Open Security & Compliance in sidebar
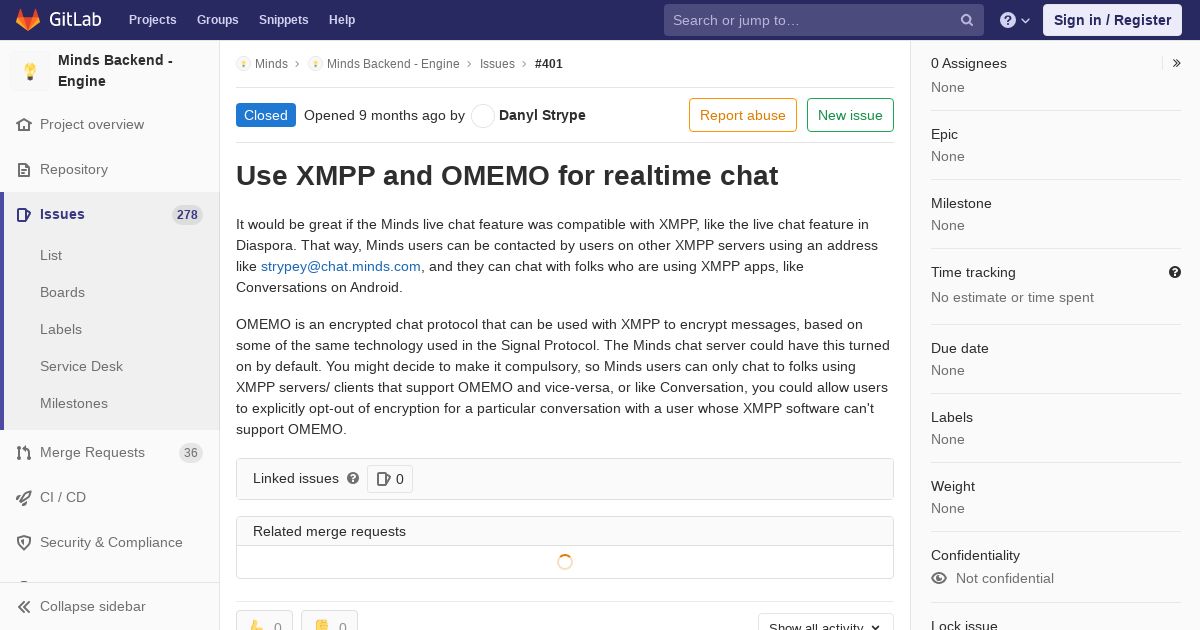Screen dimensions: 1200x630 [110, 543]
